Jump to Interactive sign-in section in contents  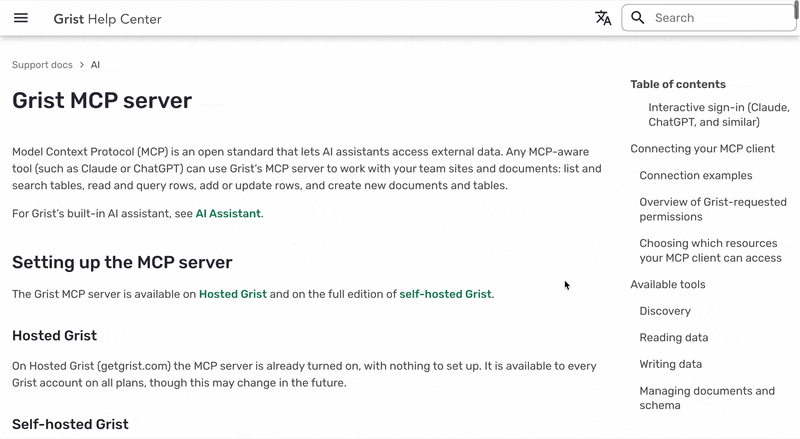click(x=719, y=115)
